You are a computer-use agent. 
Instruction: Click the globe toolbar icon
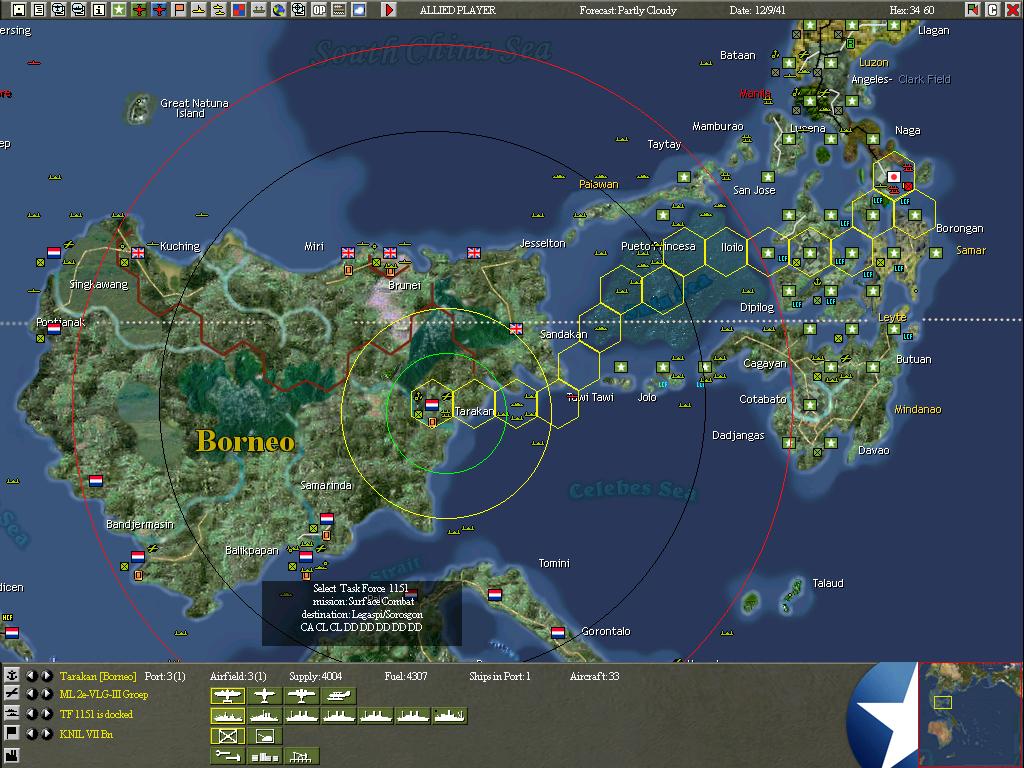pos(279,9)
